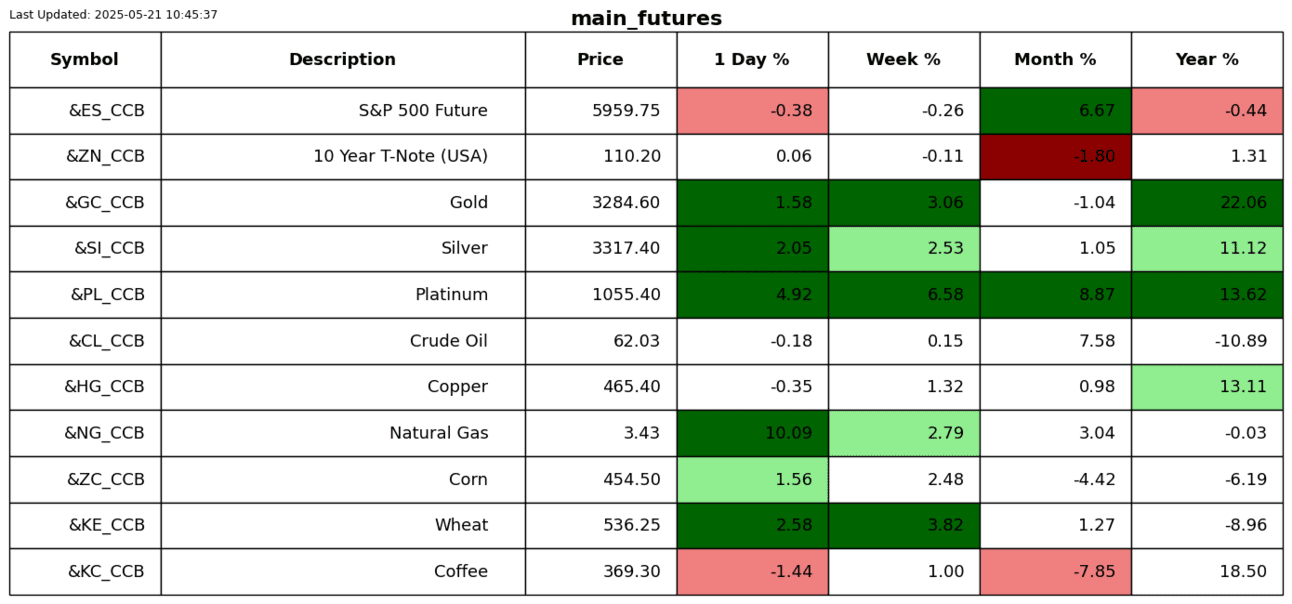This screenshot has height=604, width=1292.
Task: Click the Description column header
Action: point(343,60)
